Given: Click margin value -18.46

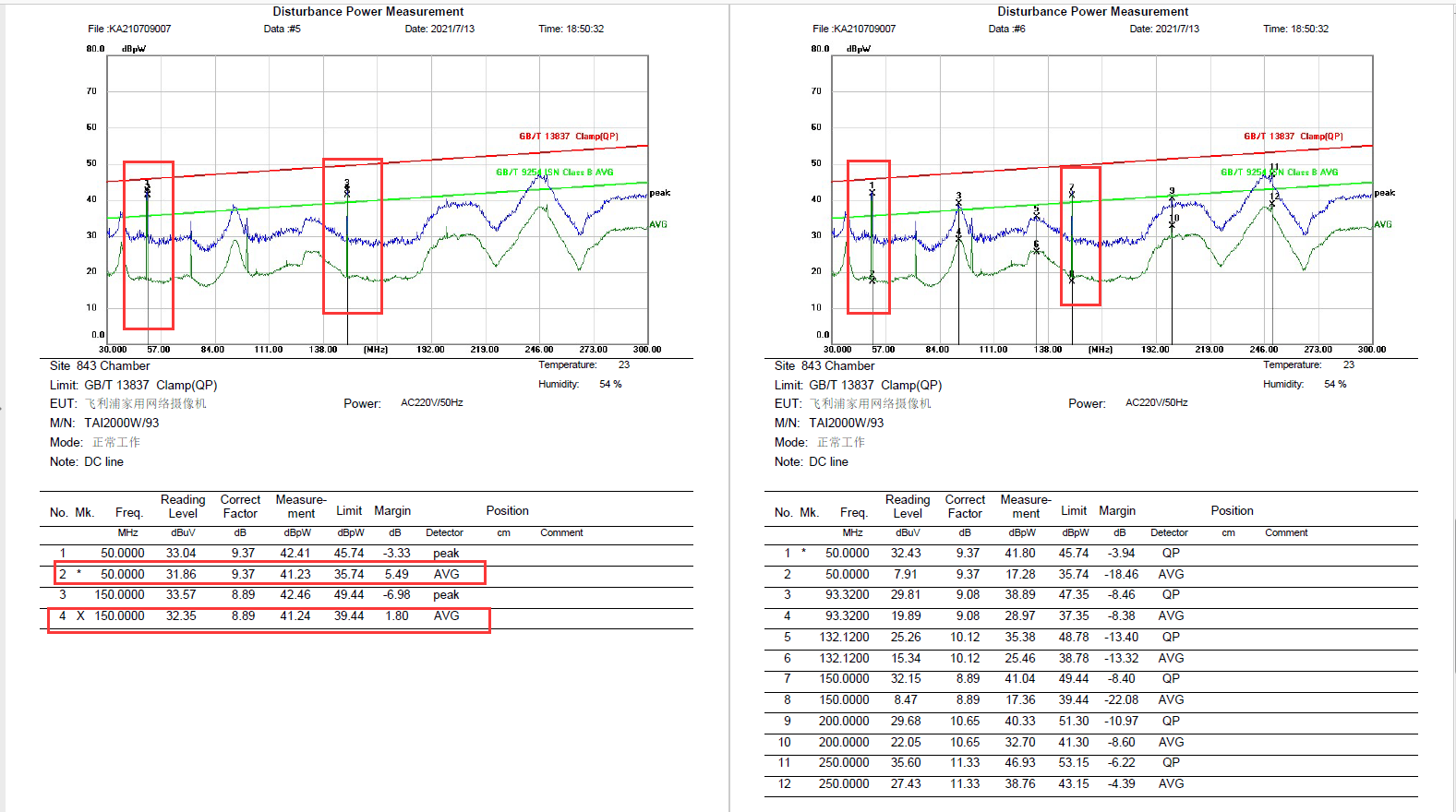Looking at the screenshot, I should (x=1122, y=574).
